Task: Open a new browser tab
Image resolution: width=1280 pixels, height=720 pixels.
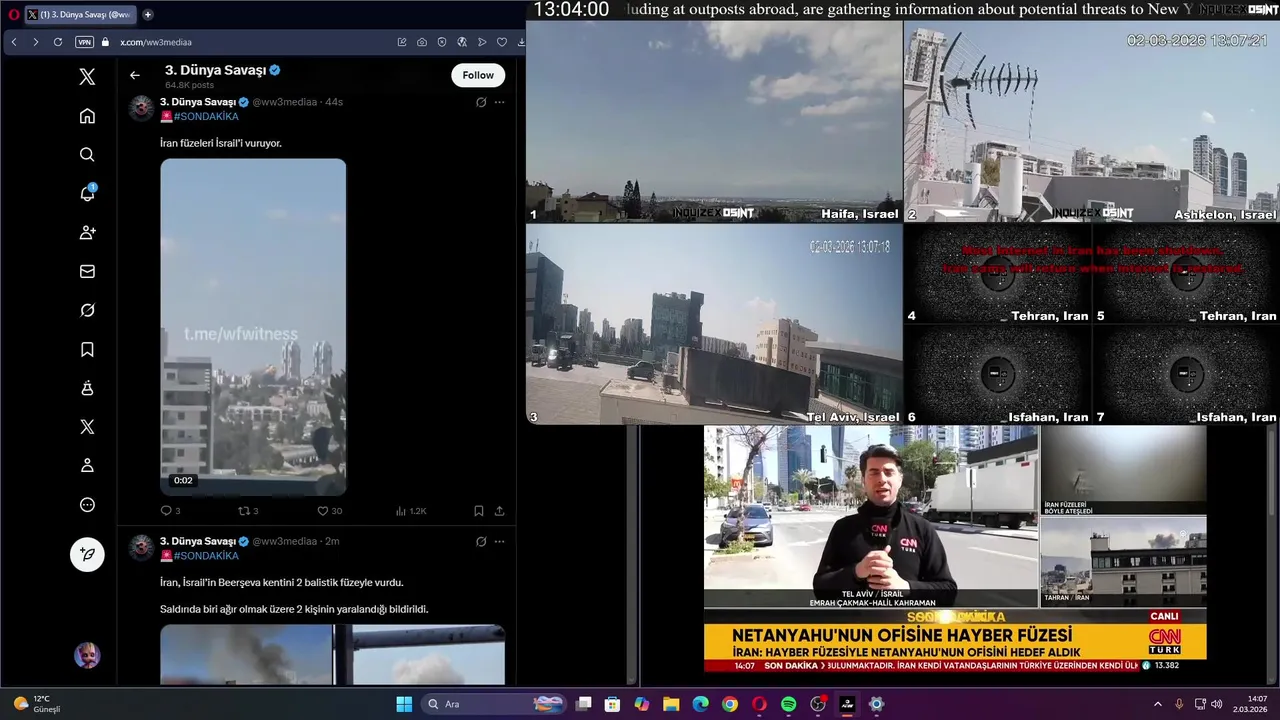Action: pyautogui.click(x=148, y=15)
